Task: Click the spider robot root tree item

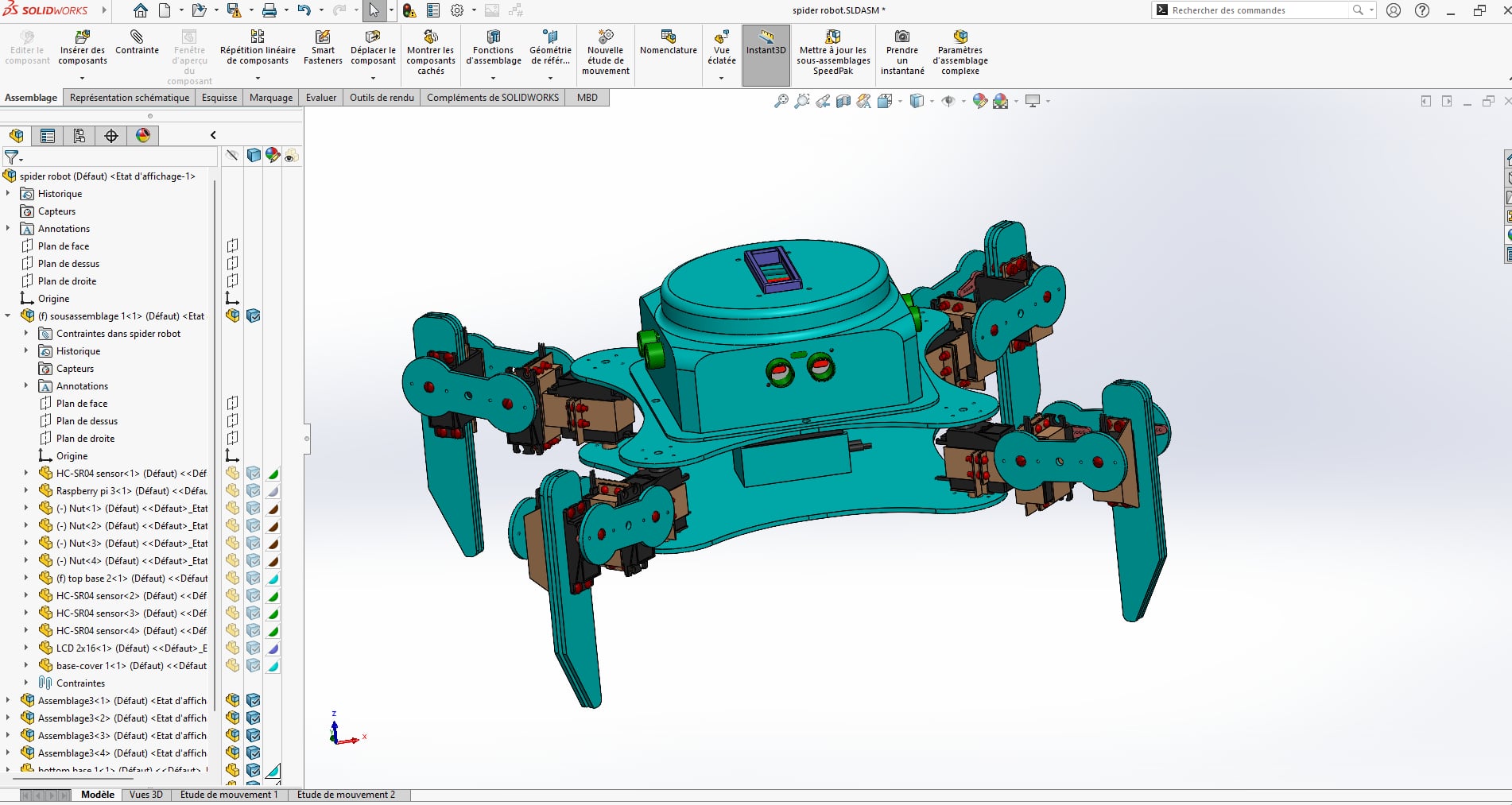Action: click(99, 176)
